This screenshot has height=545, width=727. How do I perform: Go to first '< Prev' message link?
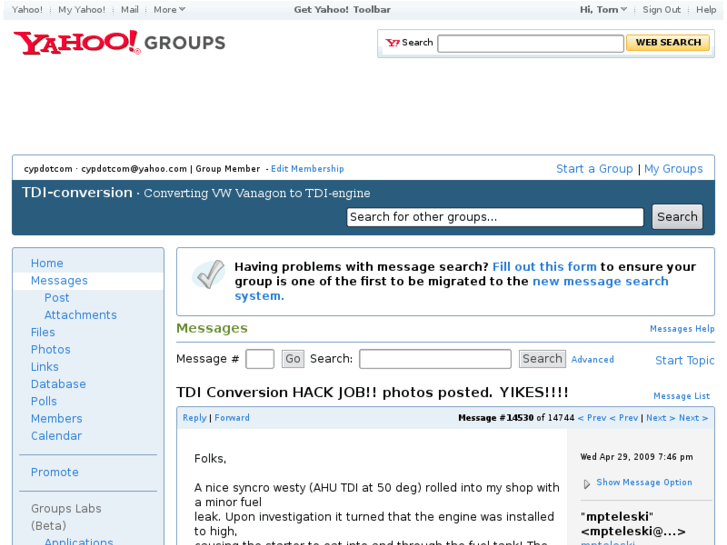tap(592, 418)
